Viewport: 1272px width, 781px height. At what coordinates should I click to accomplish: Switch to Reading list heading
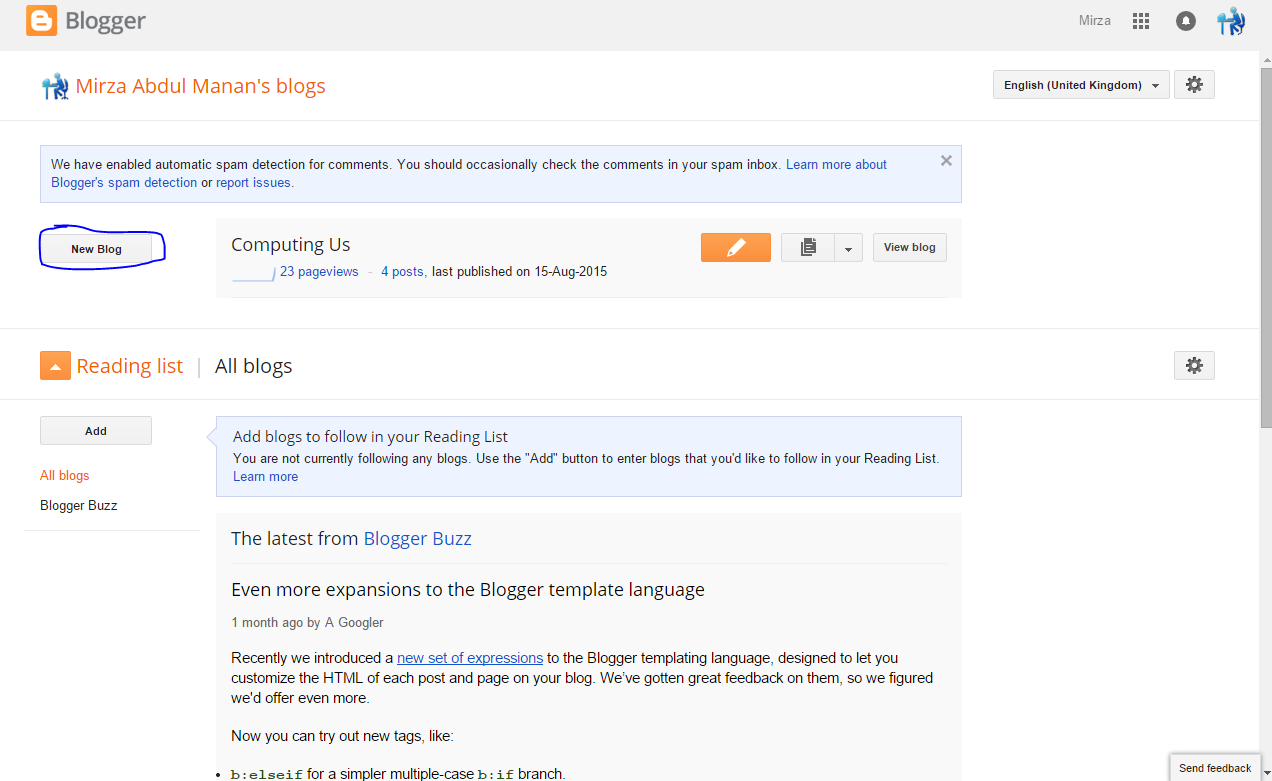coord(130,366)
